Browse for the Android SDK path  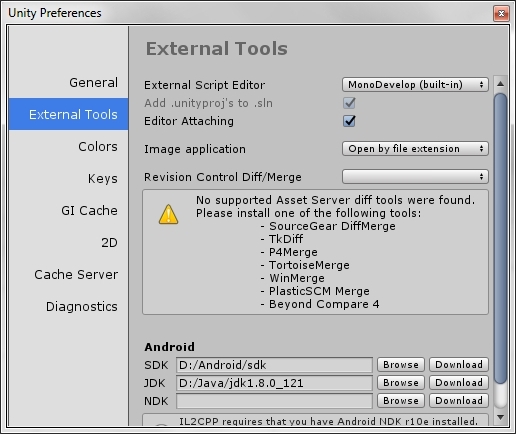click(401, 365)
